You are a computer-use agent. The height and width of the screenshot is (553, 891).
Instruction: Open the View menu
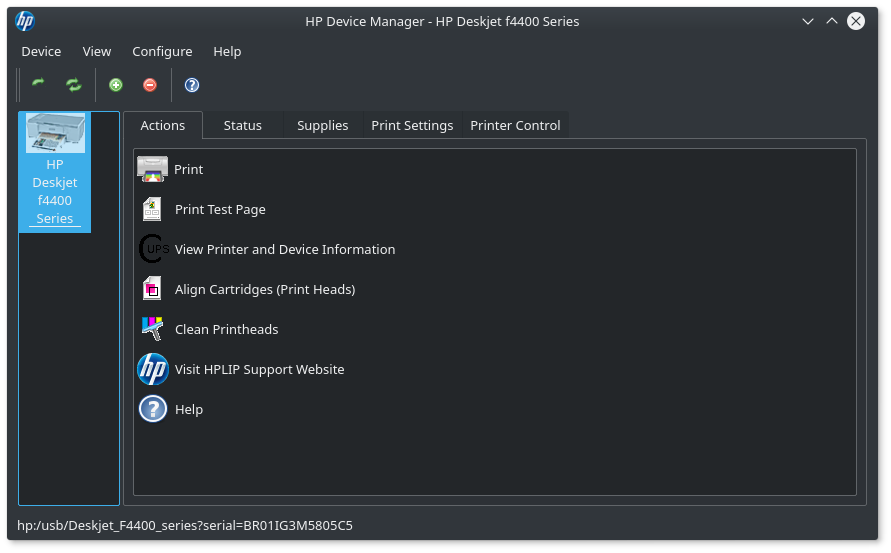point(97,51)
